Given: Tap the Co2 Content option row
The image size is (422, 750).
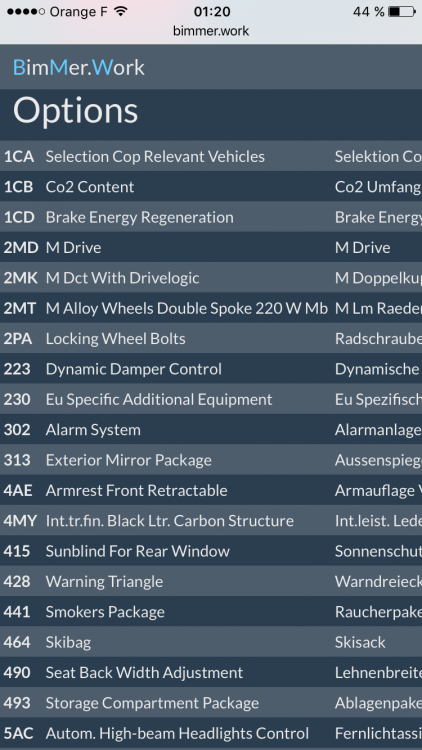Looking at the screenshot, I should click(x=211, y=187).
